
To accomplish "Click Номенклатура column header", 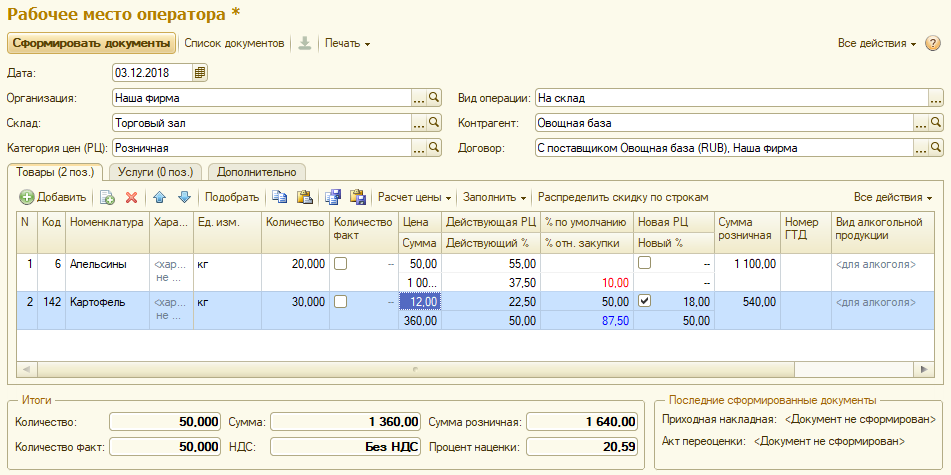I will tap(107, 232).
